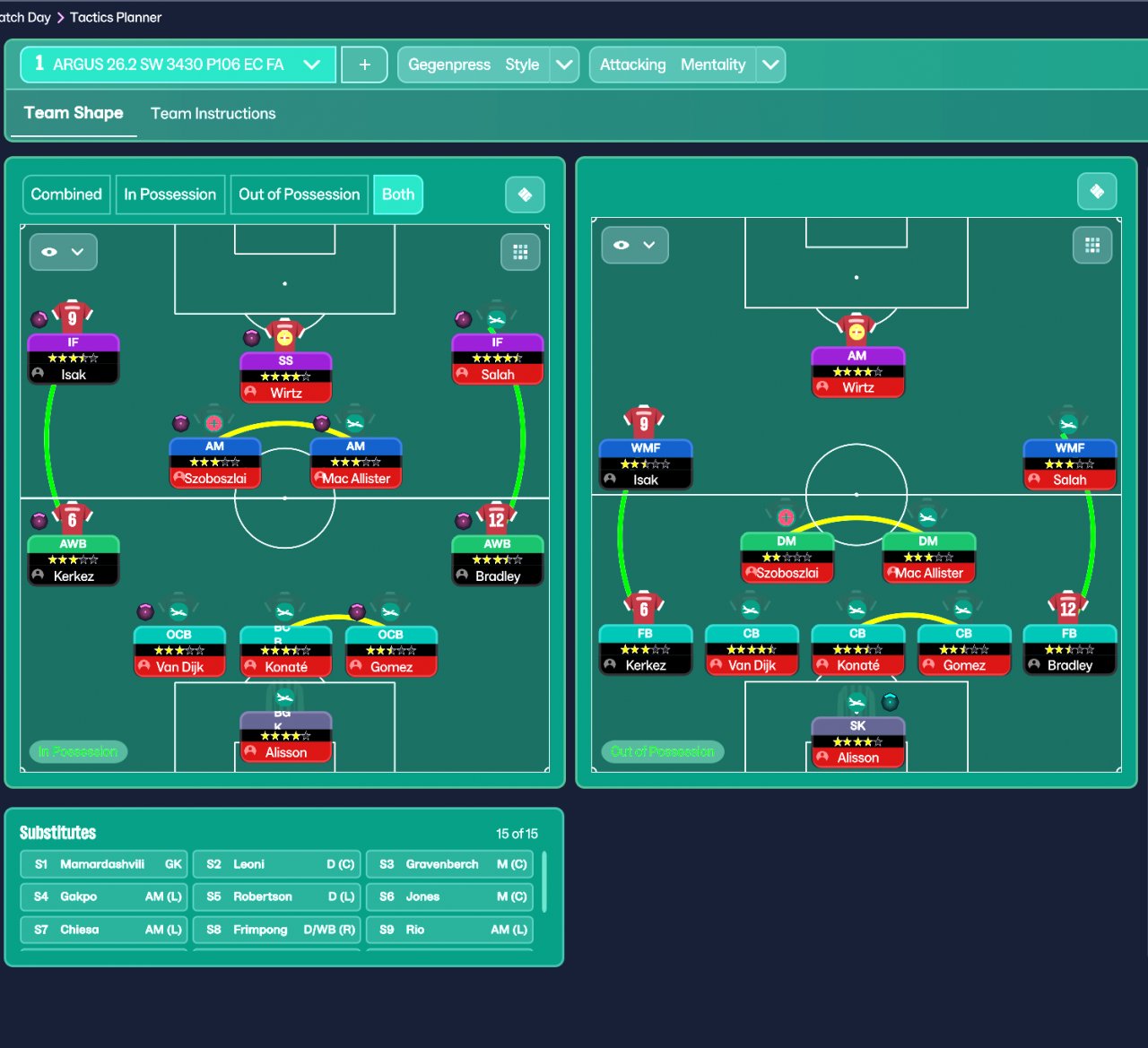Image resolution: width=1148 pixels, height=1048 pixels.
Task: Click red cross icon above Szoboszlai's AM card
Action: tap(213, 422)
